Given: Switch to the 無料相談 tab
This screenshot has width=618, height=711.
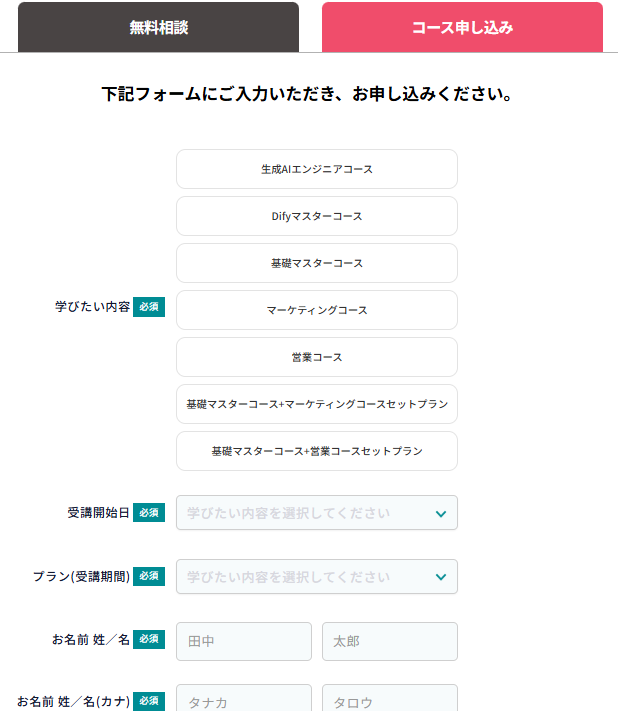Looking at the screenshot, I should click(x=158, y=27).
